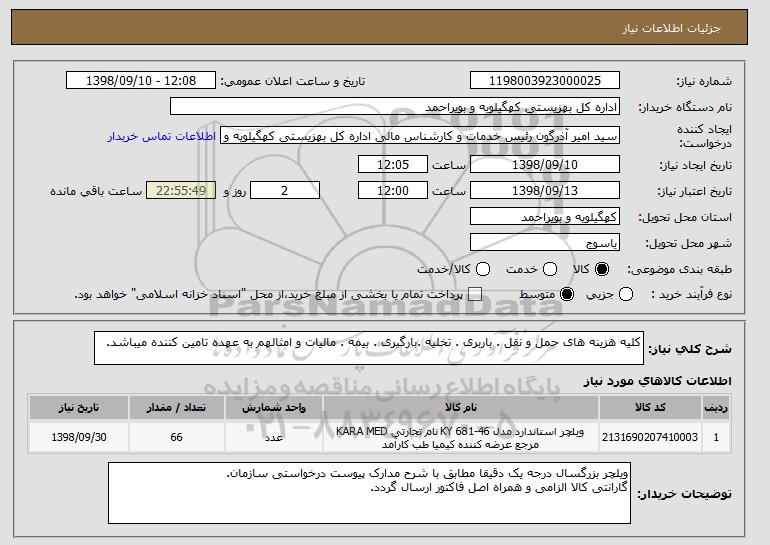Click the item name cell KY 681-46
This screenshot has height=545, width=770.
(x=461, y=437)
